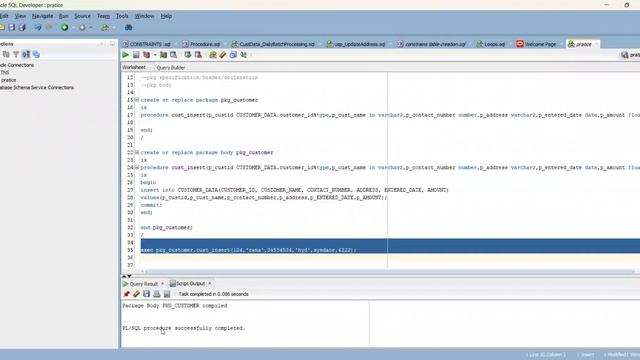Open the Window menu

[144, 16]
